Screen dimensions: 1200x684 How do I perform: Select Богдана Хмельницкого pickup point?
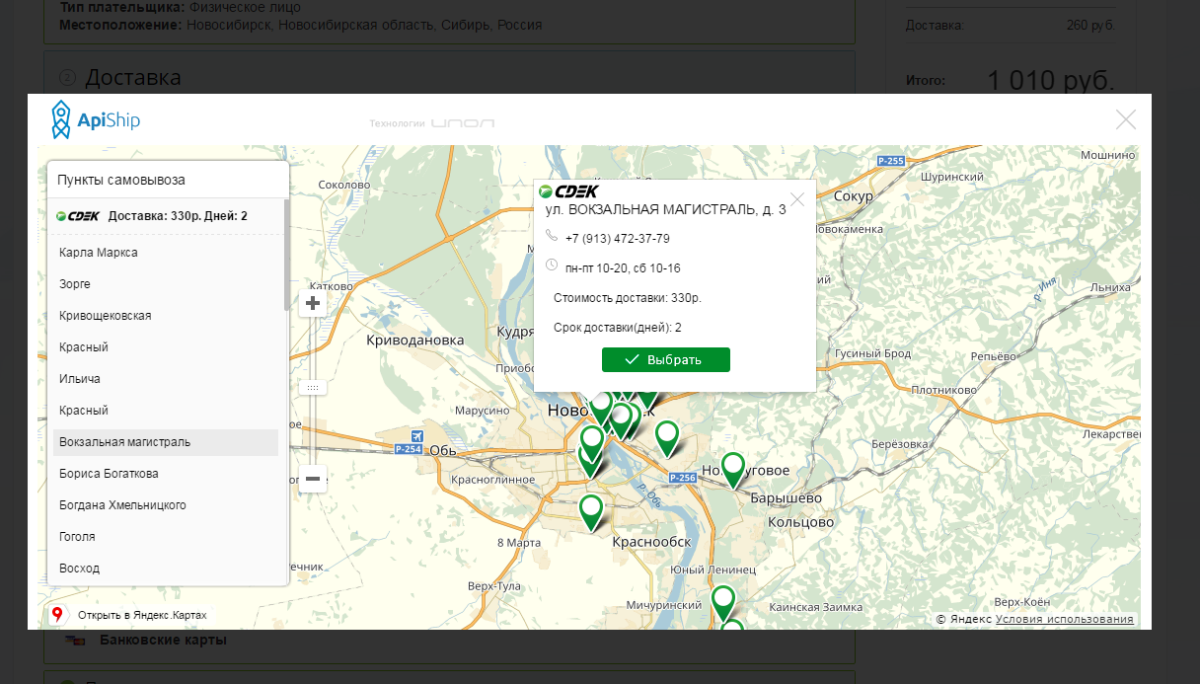122,505
